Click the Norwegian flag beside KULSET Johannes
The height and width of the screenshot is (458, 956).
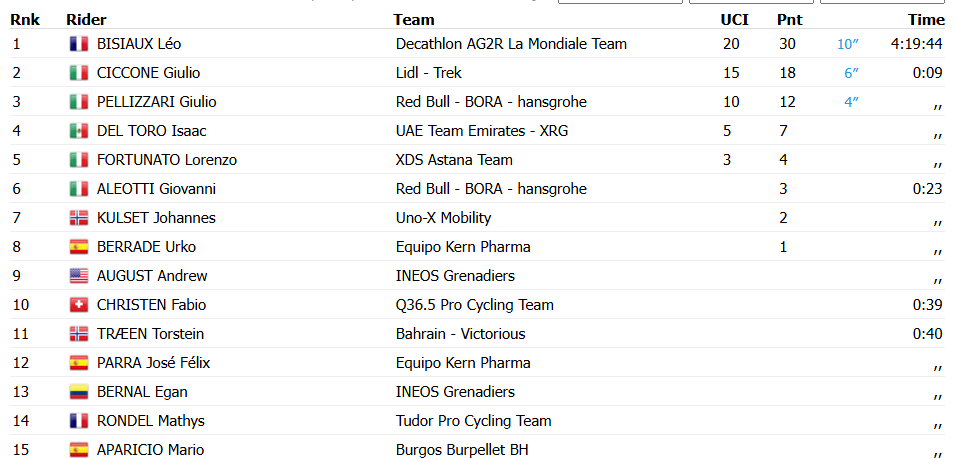pyautogui.click(x=78, y=218)
